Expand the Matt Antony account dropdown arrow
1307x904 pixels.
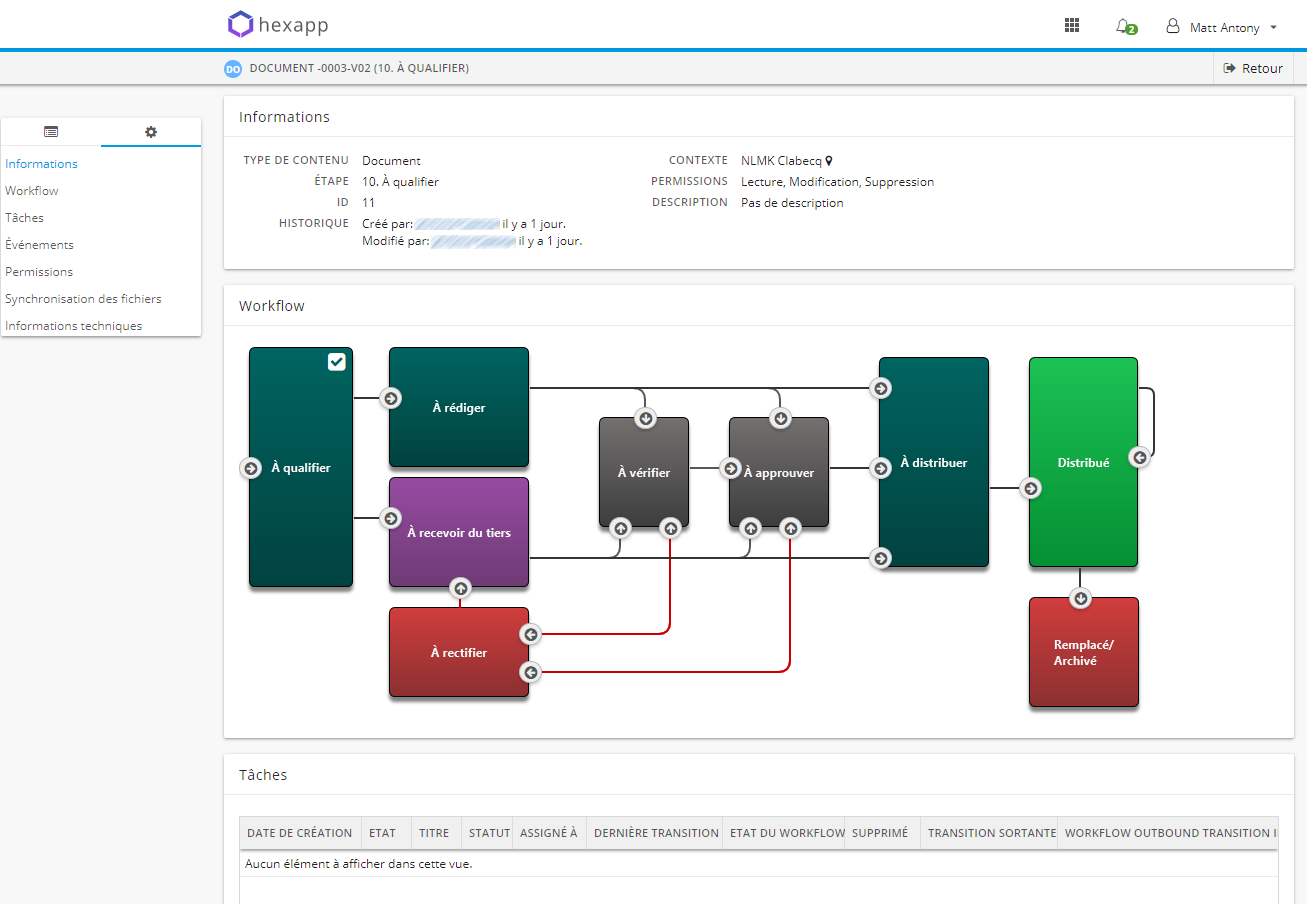click(1273, 28)
